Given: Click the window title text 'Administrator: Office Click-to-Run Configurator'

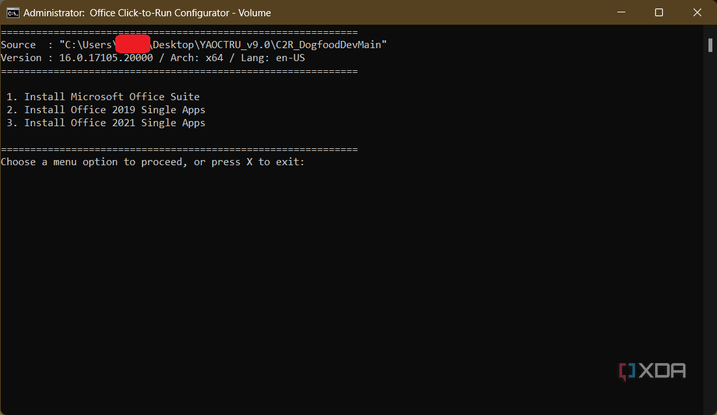Looking at the screenshot, I should pyautogui.click(x=147, y=13).
